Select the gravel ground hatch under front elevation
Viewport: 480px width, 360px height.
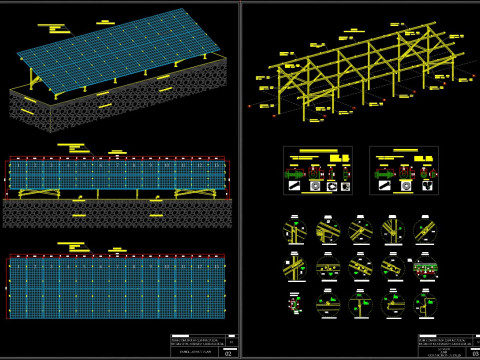[117, 214]
